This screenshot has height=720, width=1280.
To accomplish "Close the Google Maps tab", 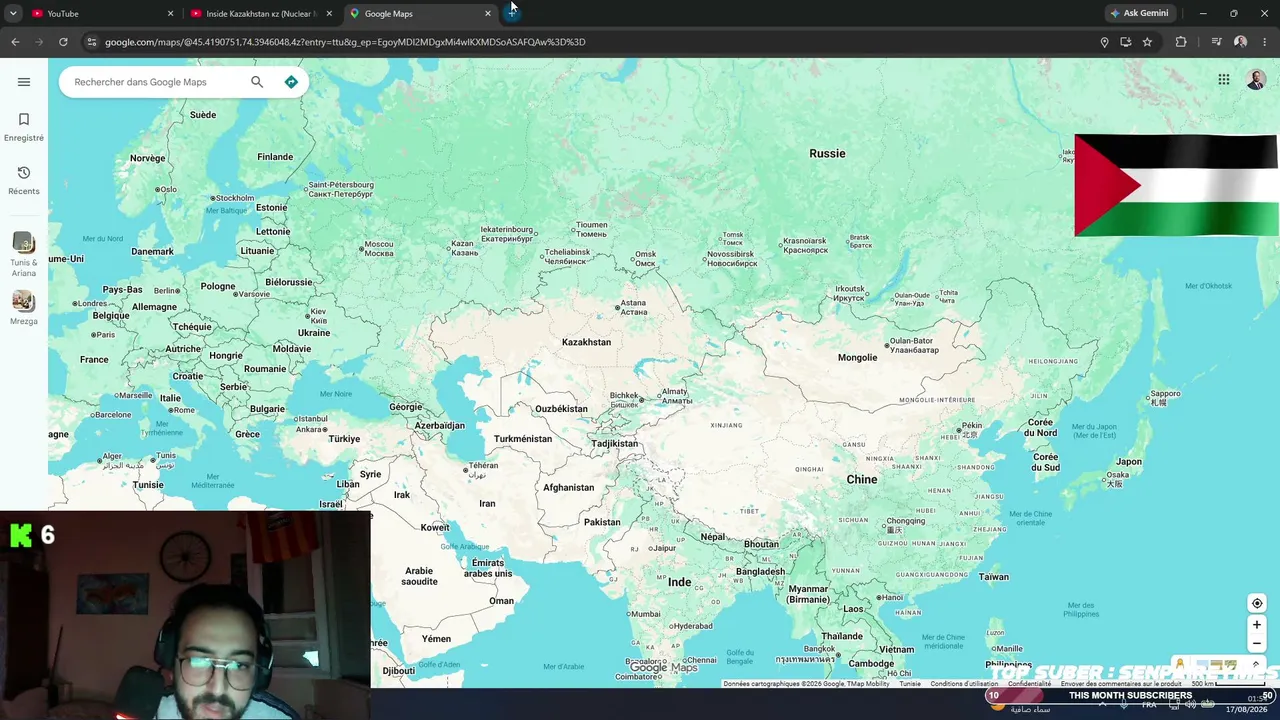I will 488,13.
